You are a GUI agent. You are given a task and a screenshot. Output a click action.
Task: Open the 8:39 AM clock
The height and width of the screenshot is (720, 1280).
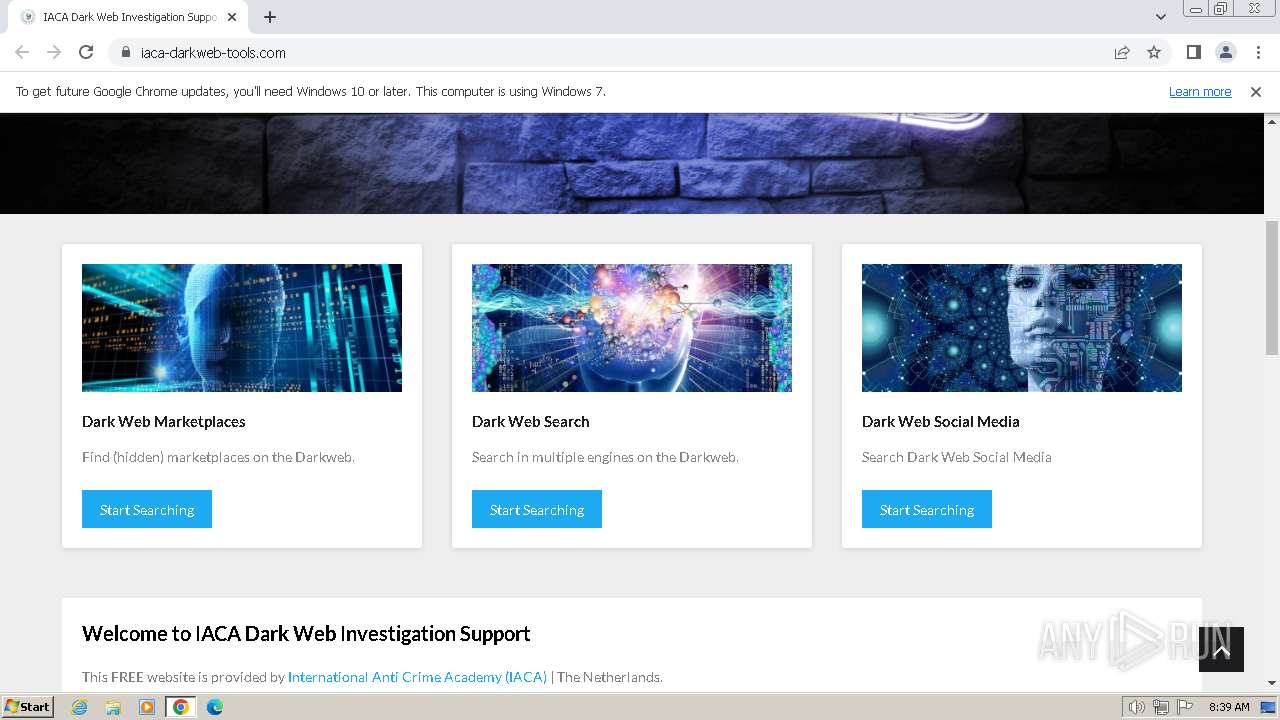[x=1229, y=707]
